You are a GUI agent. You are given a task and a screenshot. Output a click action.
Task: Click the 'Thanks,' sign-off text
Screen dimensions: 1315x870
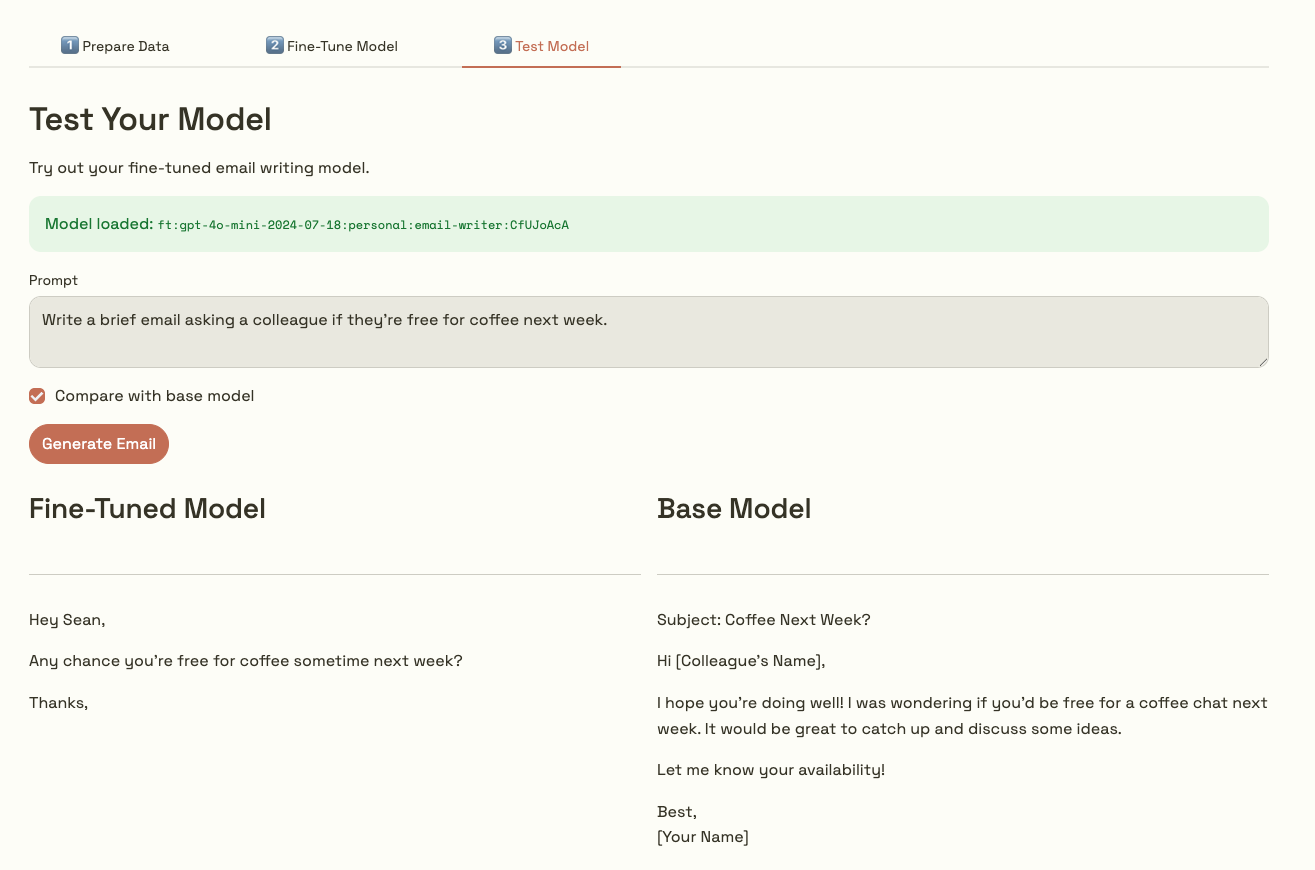click(59, 703)
